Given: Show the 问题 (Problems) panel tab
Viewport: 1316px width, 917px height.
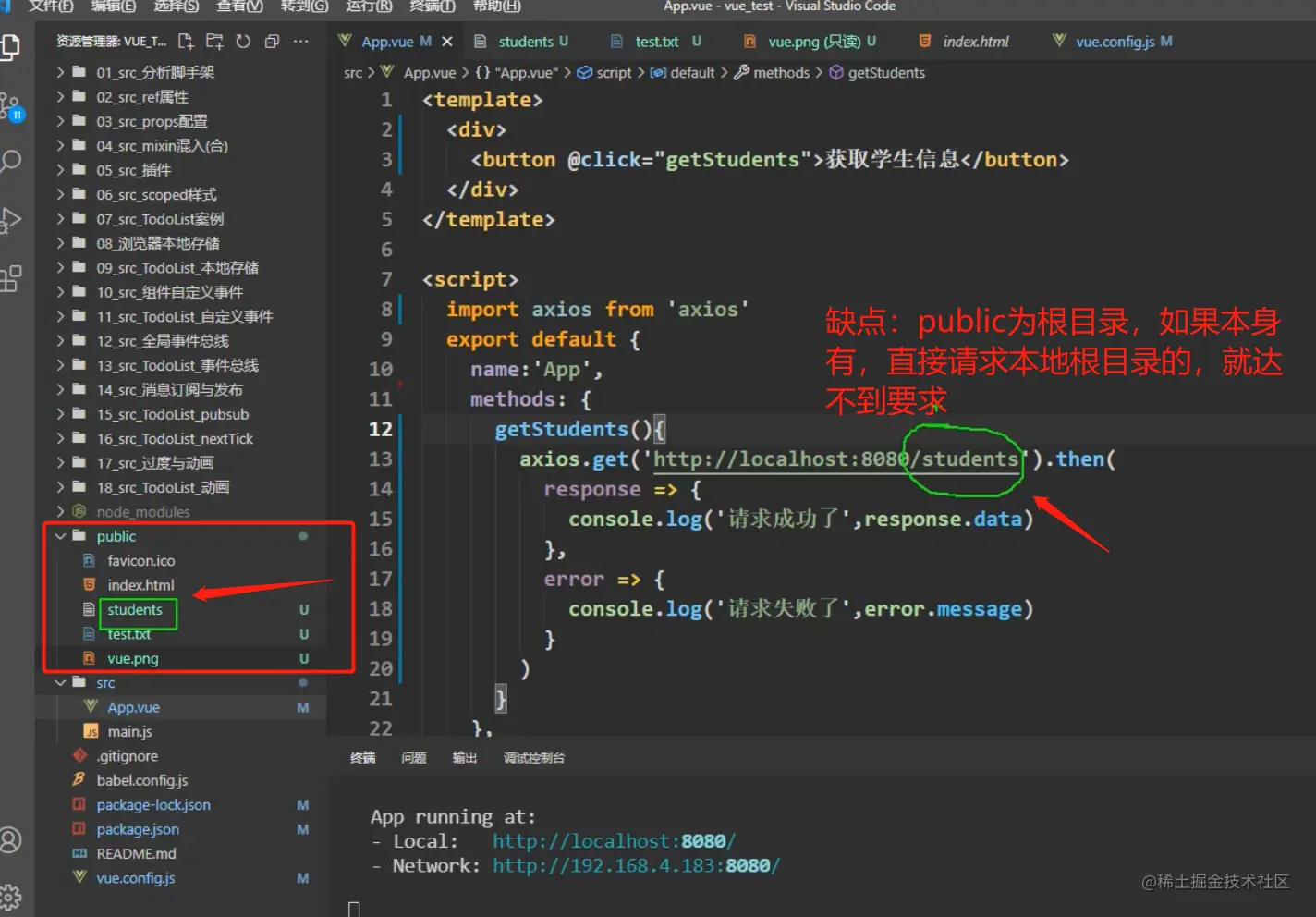Looking at the screenshot, I should point(414,758).
